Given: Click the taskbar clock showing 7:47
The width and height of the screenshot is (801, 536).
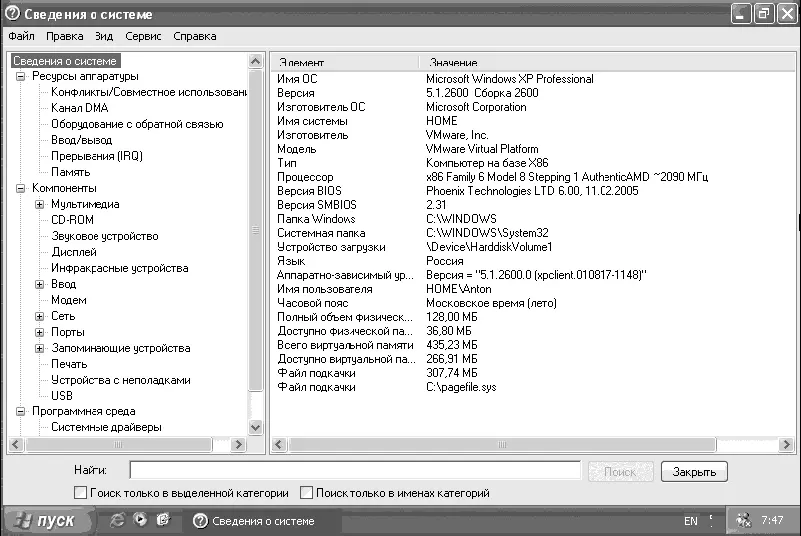Looking at the screenshot, I should [772, 520].
